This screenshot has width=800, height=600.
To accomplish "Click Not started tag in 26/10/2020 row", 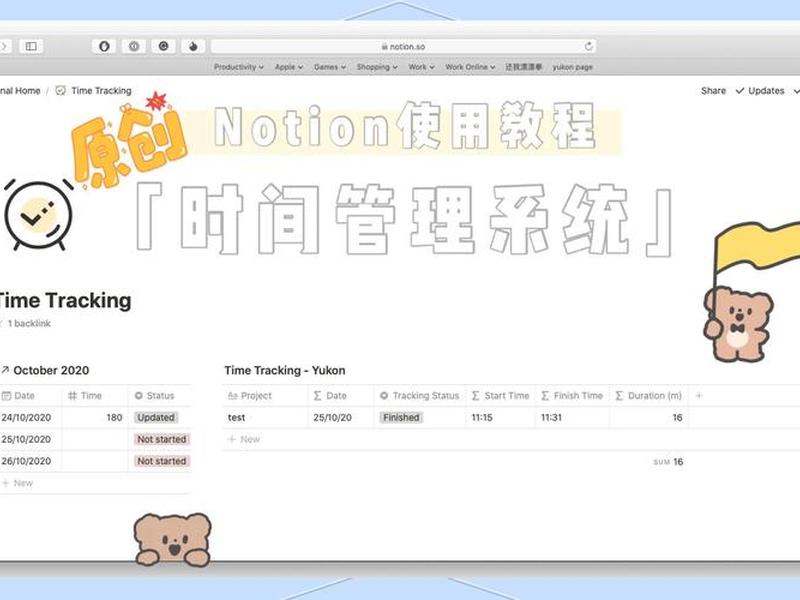I will (162, 461).
